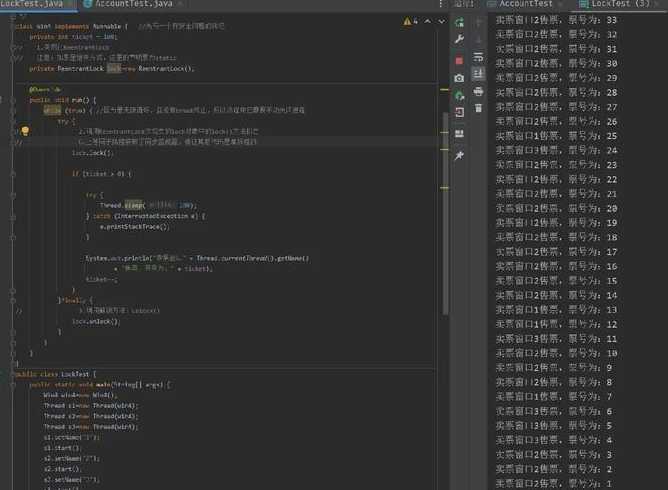Rerun LockTest with the green rerun icon
668x490 pixels.
tap(459, 22)
